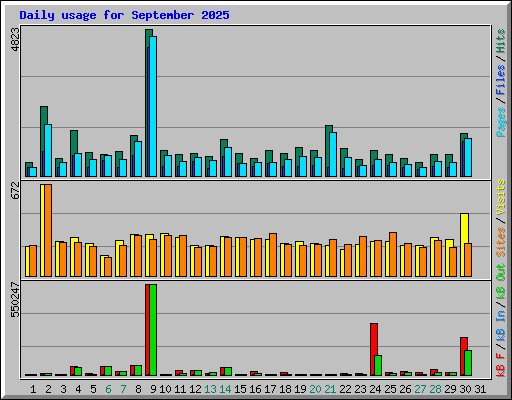Screen dimensions: 512x400
Task: Click the "kB In" legend label
Action: (501, 325)
